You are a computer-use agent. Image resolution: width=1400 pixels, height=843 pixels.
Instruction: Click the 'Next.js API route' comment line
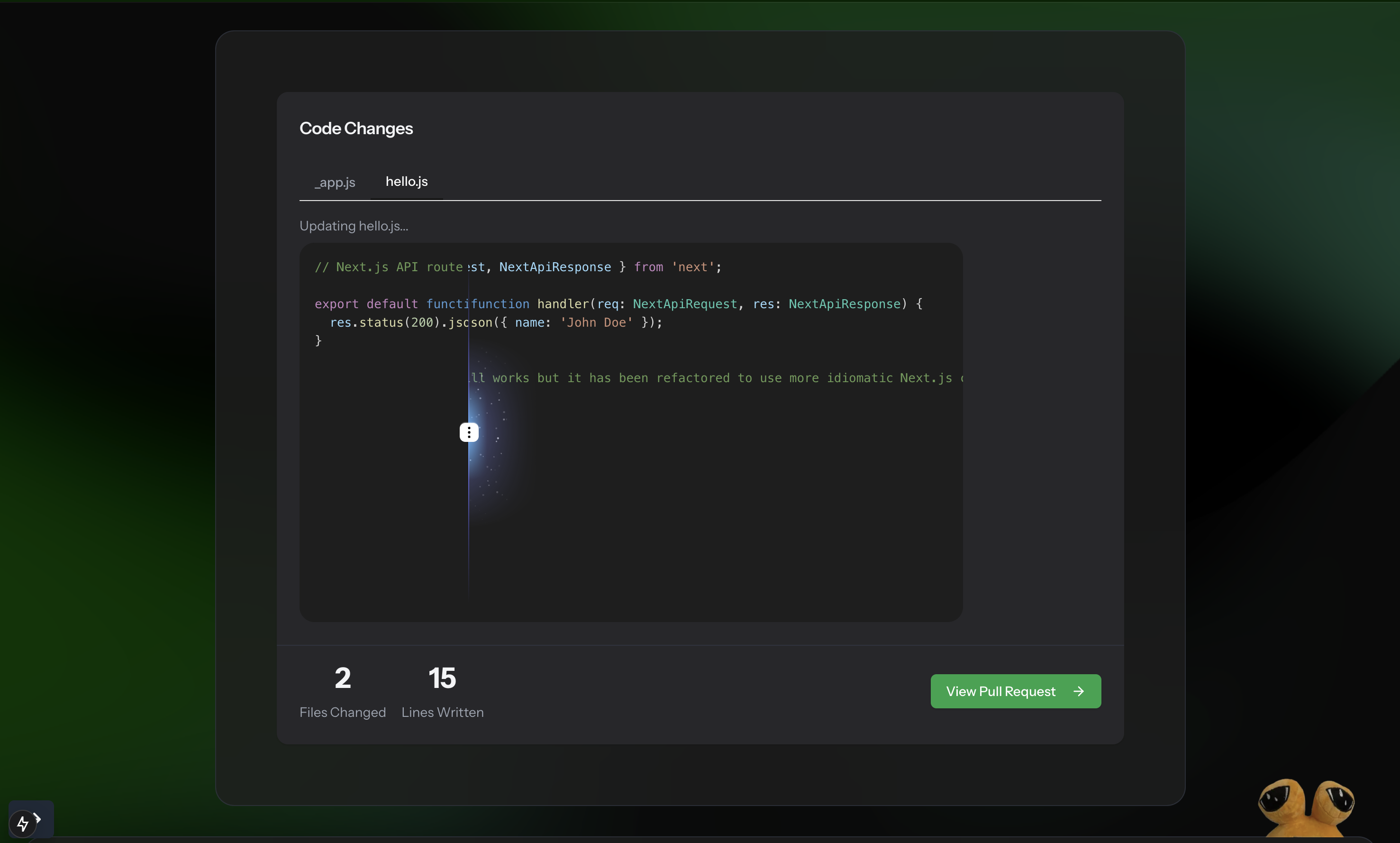[x=389, y=267]
